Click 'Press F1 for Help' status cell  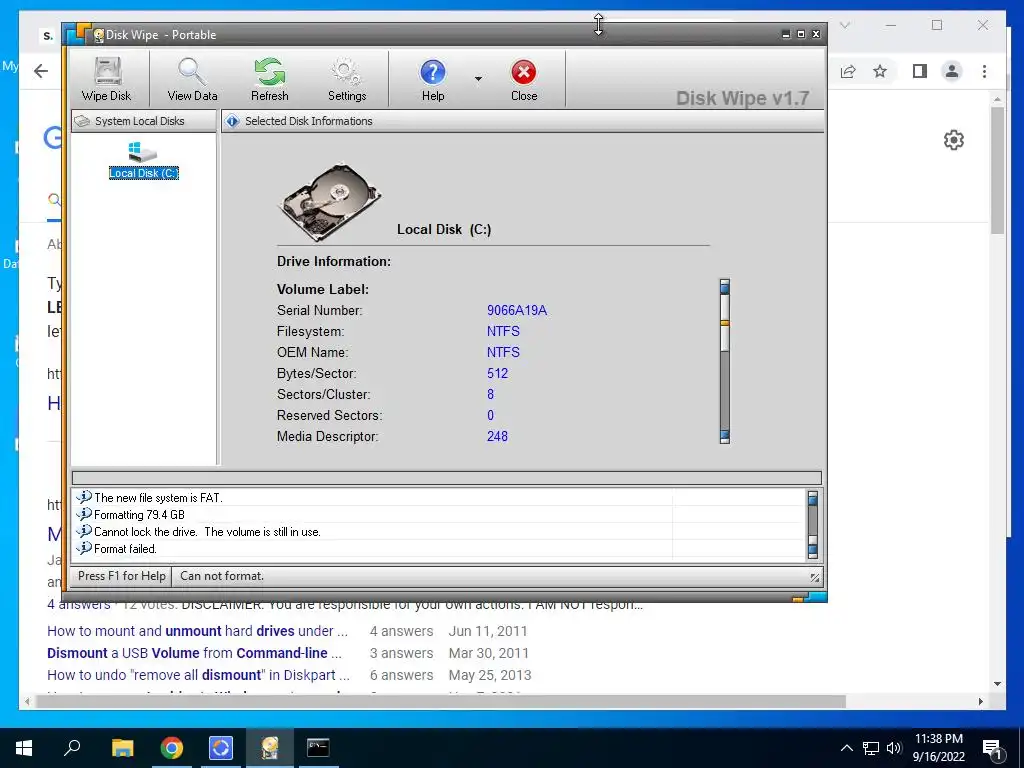[121, 576]
